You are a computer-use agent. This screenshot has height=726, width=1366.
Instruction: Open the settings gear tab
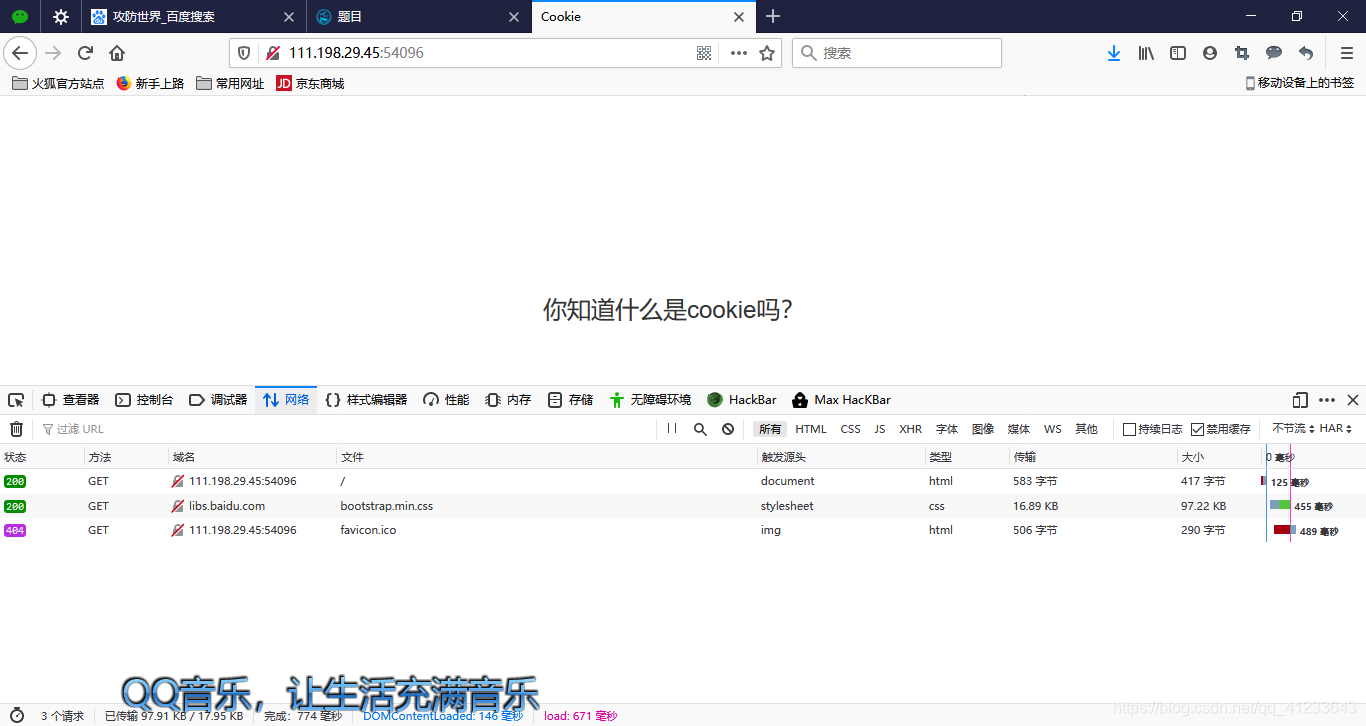[61, 17]
